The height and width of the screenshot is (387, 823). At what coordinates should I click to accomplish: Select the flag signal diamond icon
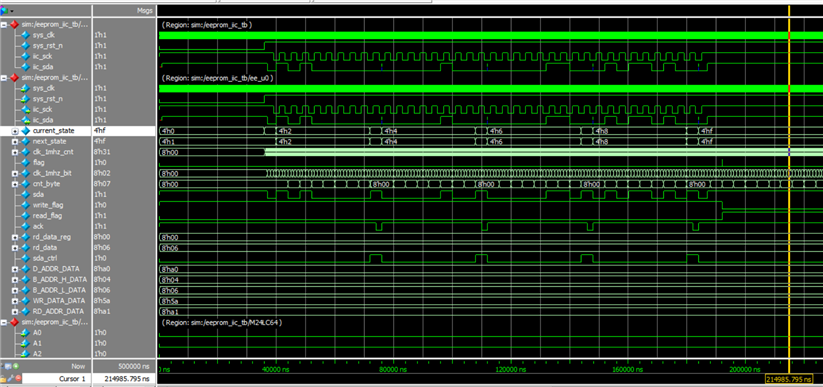26,162
